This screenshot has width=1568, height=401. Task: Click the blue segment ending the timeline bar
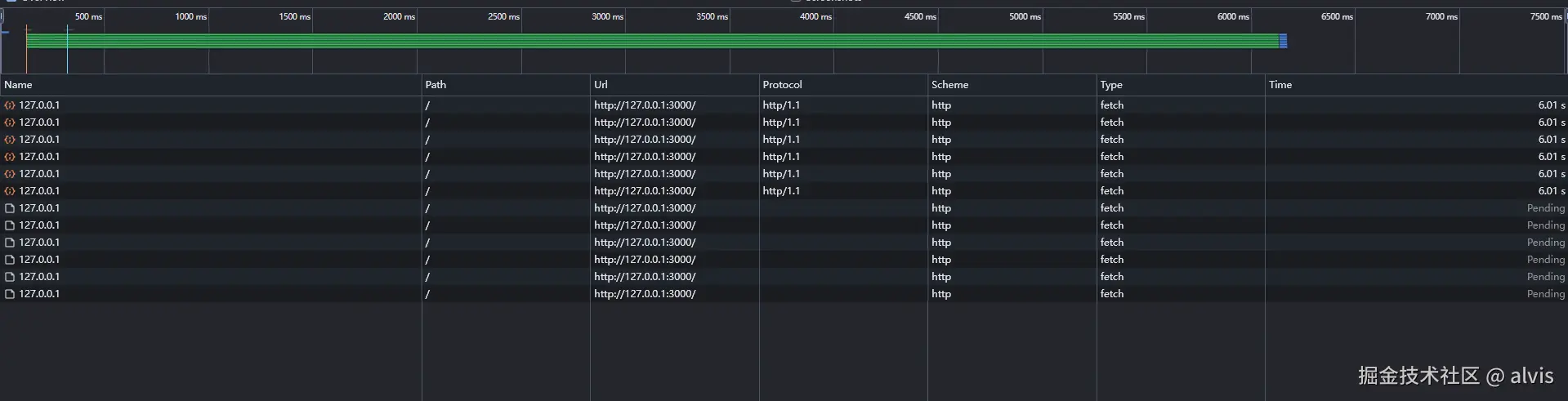[1283, 41]
